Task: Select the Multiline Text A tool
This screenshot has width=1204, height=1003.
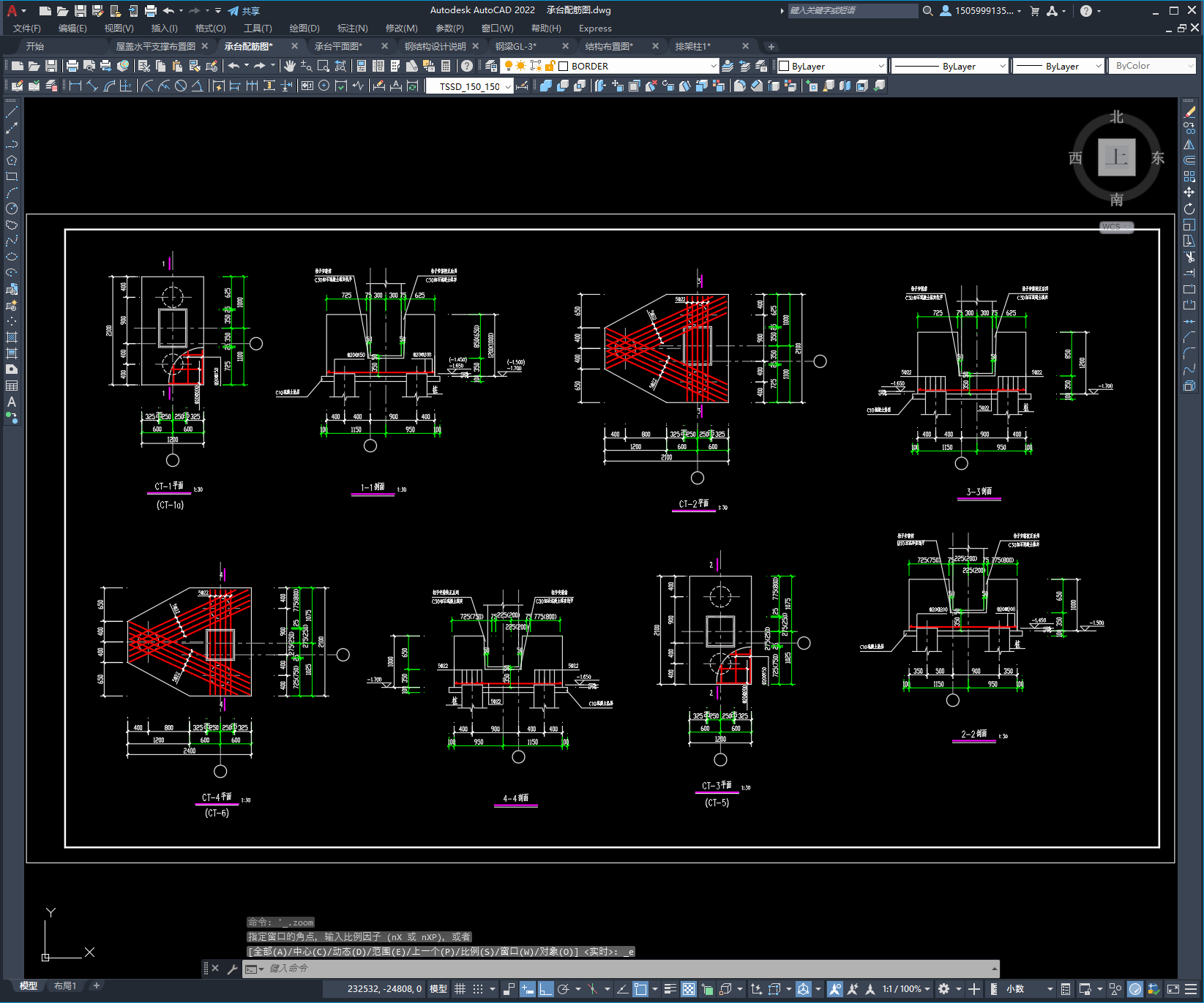Action: [12, 402]
